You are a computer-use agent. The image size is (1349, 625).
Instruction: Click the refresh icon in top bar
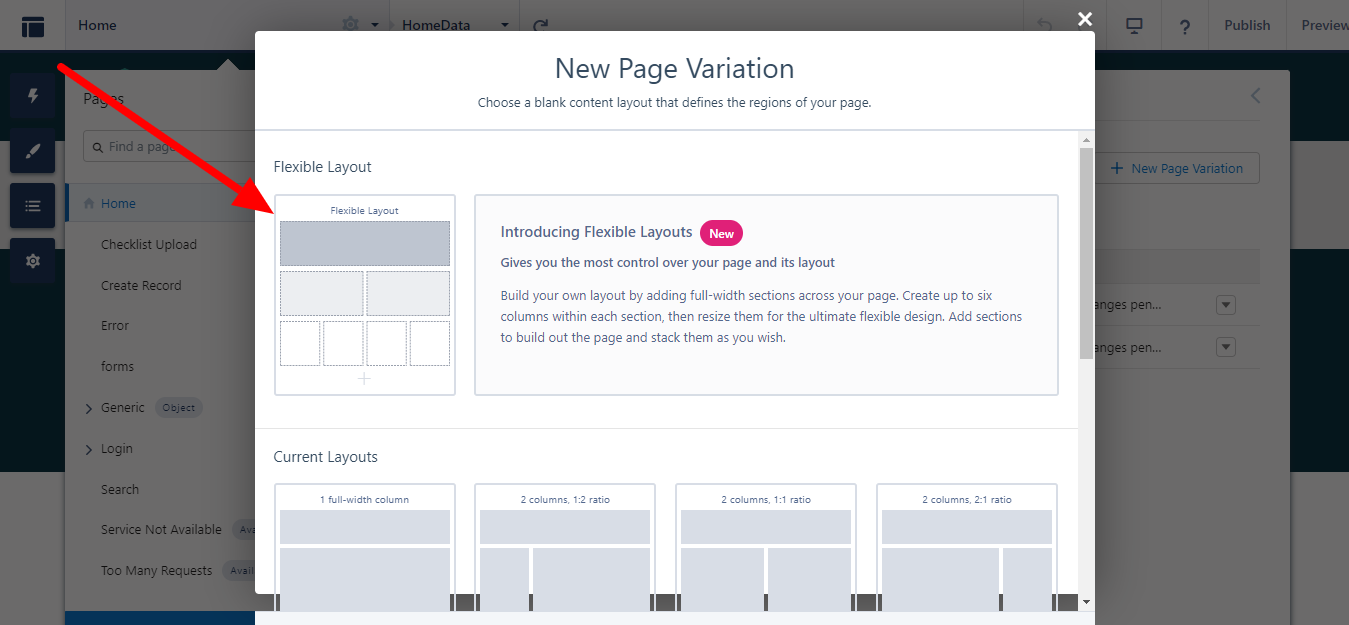541,26
